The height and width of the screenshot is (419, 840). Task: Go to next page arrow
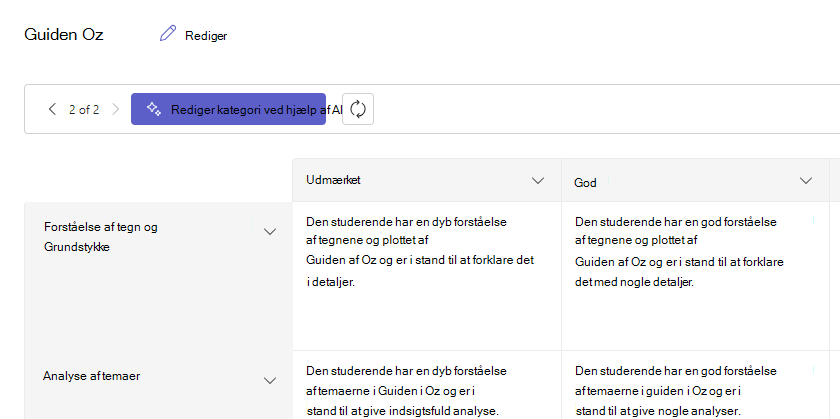(x=116, y=110)
